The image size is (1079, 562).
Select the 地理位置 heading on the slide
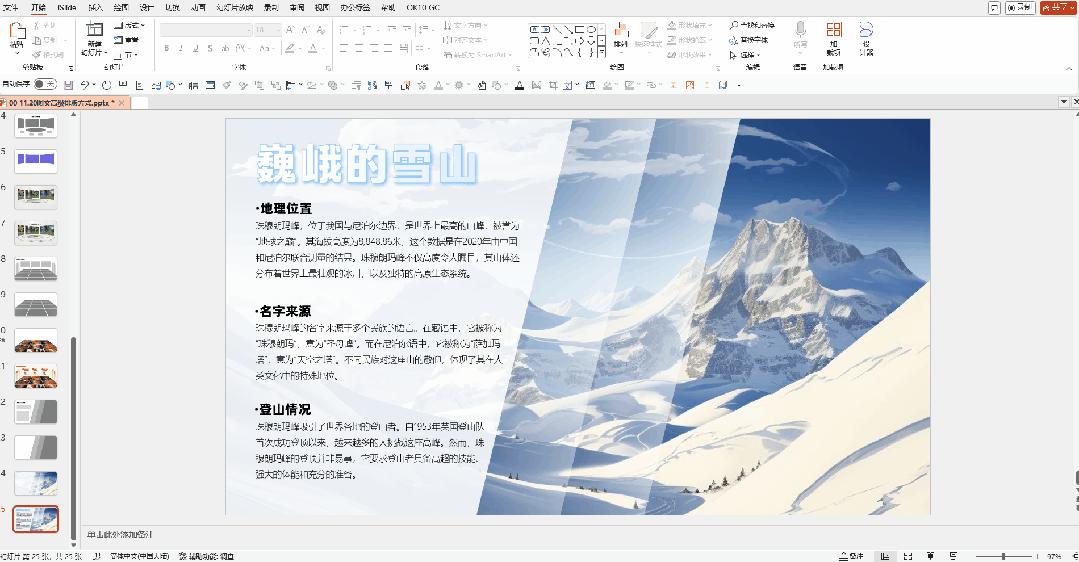[284, 208]
